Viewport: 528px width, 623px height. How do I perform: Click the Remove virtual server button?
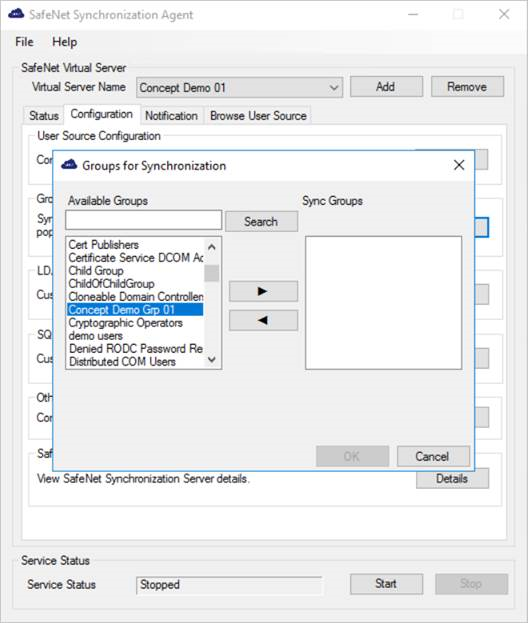point(467,87)
